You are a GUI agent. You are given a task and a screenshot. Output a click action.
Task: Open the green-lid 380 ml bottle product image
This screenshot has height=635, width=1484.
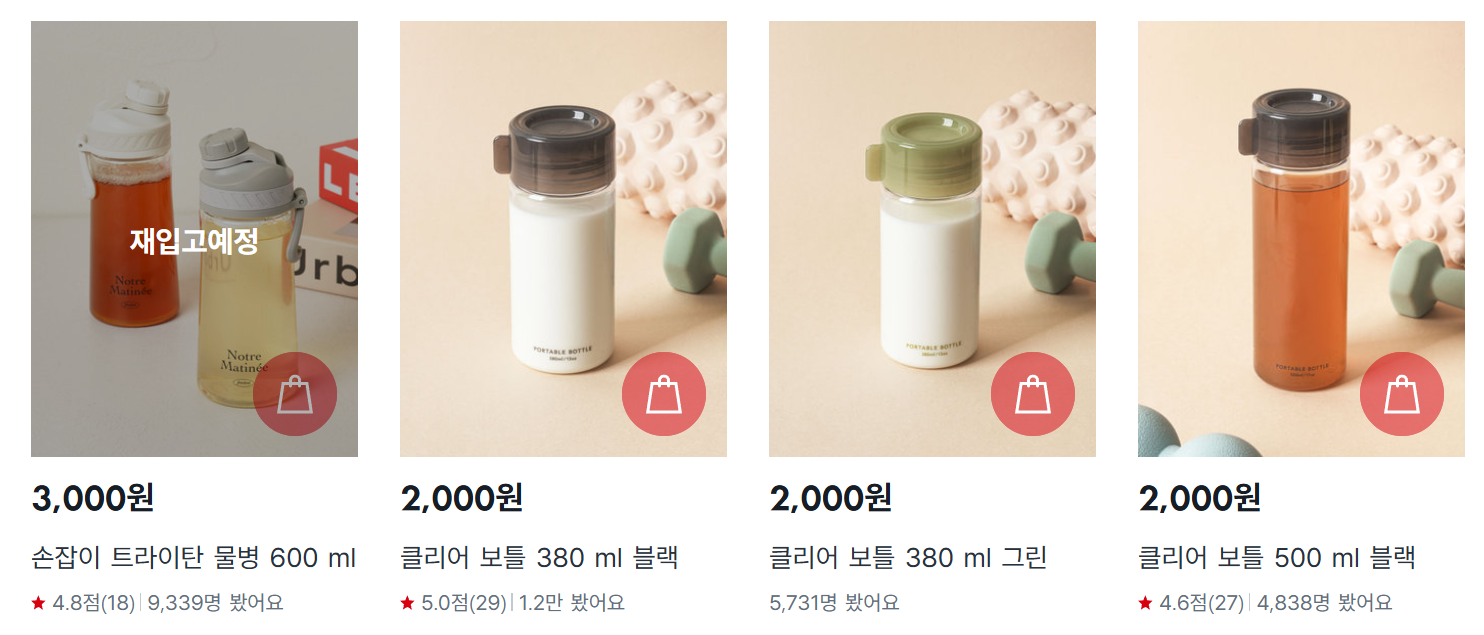(932, 239)
